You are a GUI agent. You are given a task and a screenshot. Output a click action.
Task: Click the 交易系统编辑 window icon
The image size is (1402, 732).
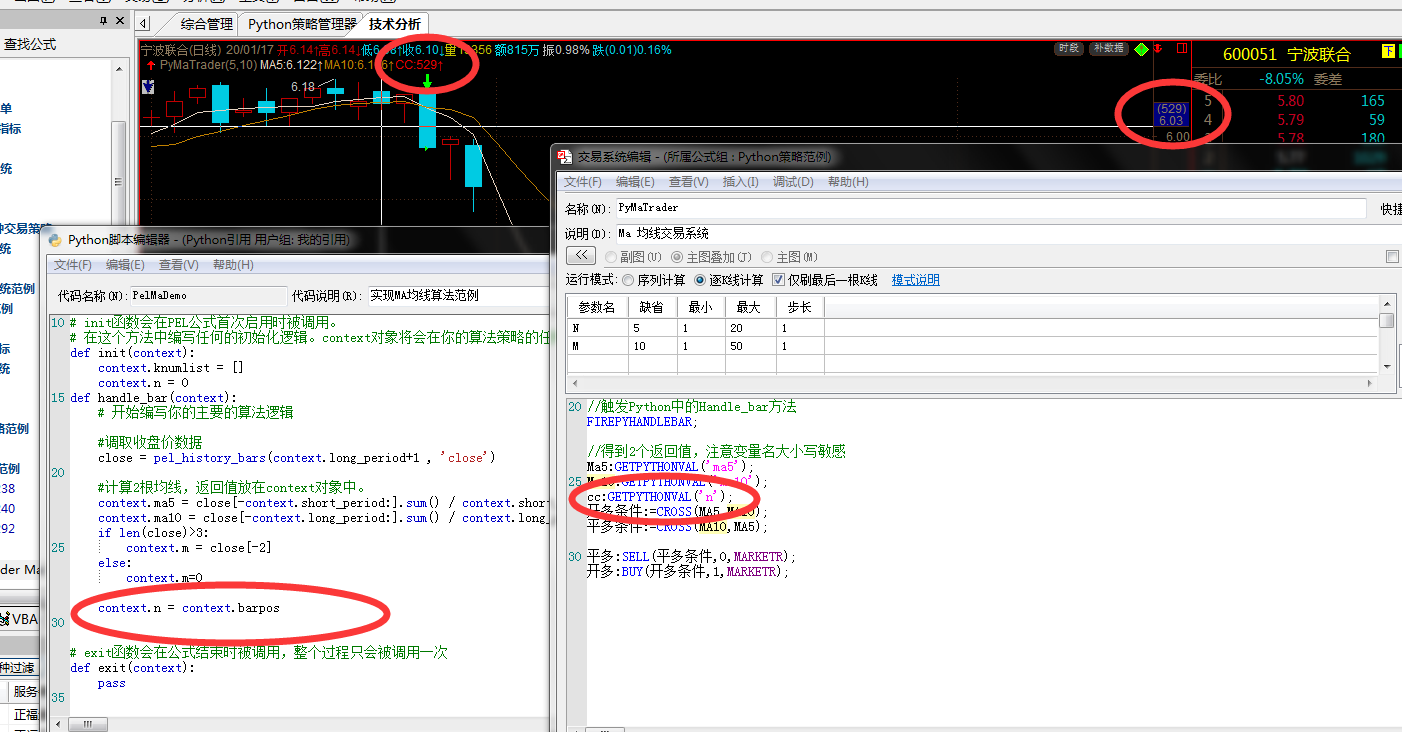566,157
